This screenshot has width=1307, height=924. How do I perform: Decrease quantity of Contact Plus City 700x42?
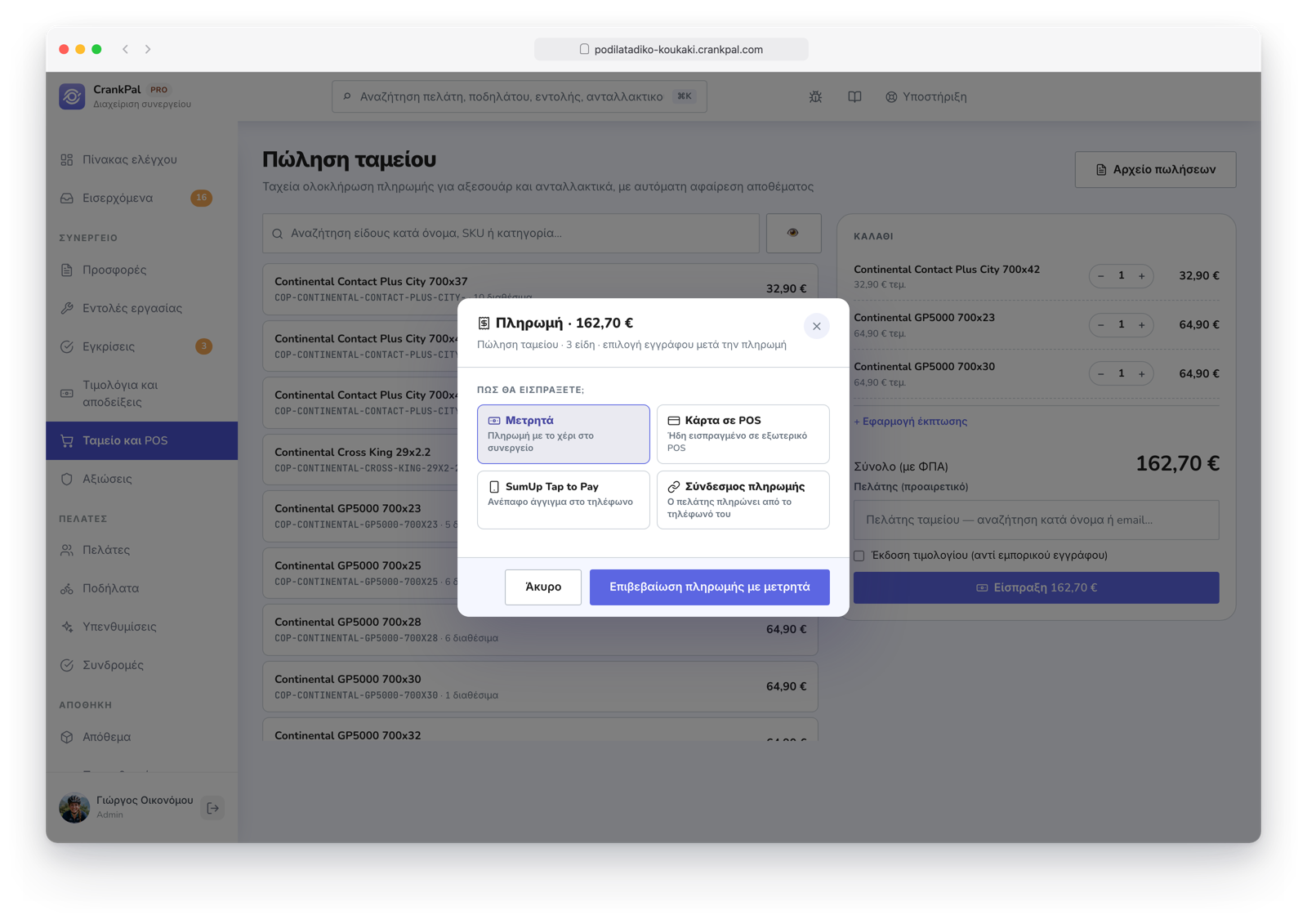(x=1101, y=276)
